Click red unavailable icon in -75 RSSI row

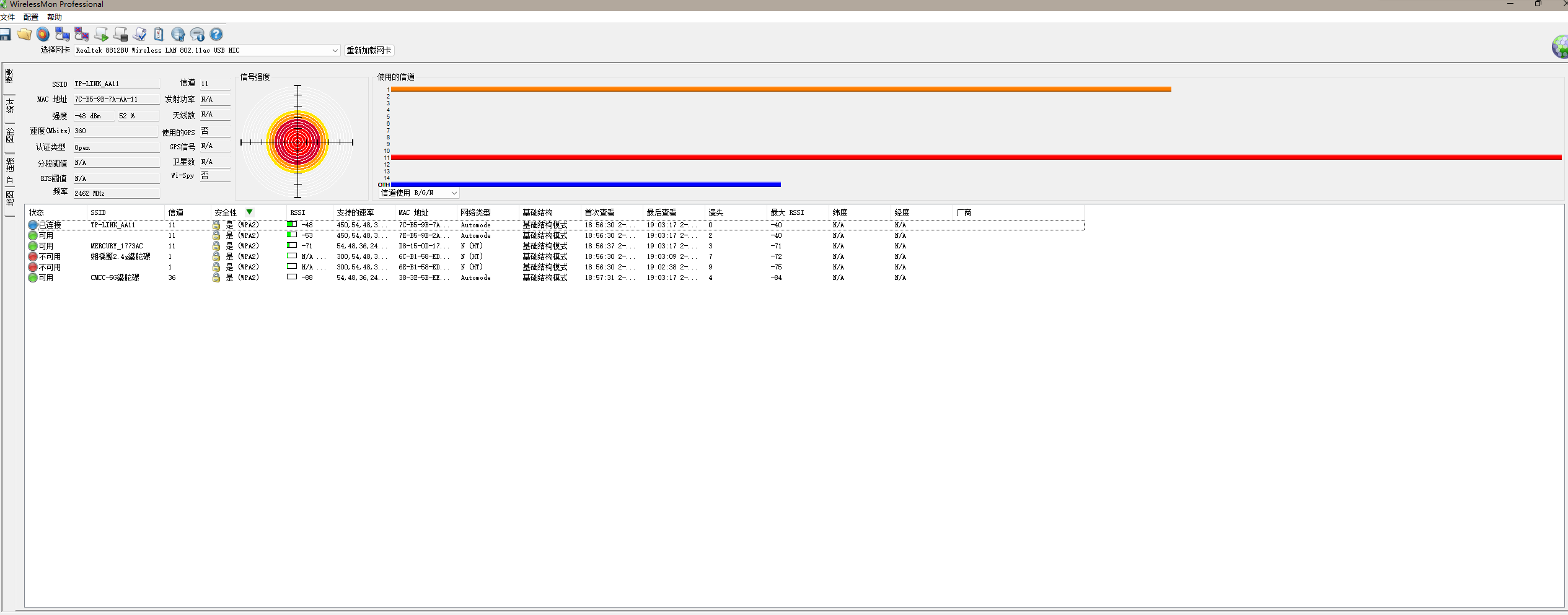[33, 267]
